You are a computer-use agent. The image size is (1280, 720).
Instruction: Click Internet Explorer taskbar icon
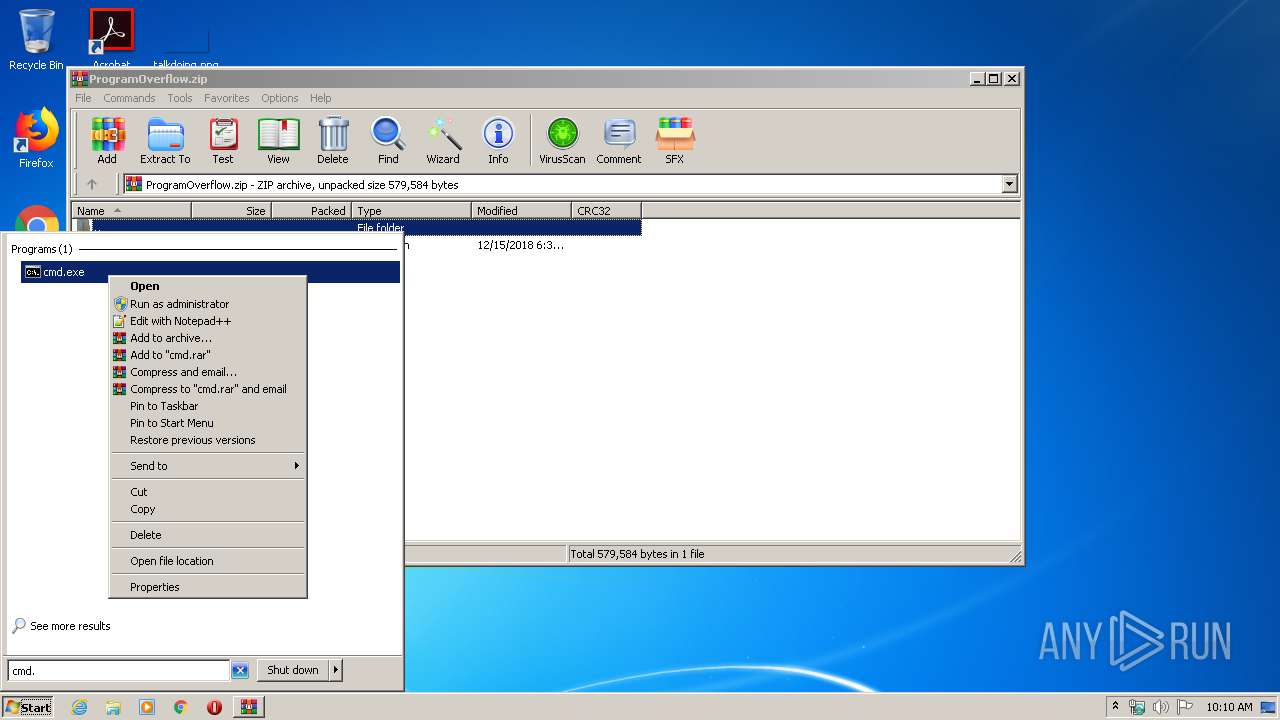pyautogui.click(x=79, y=707)
